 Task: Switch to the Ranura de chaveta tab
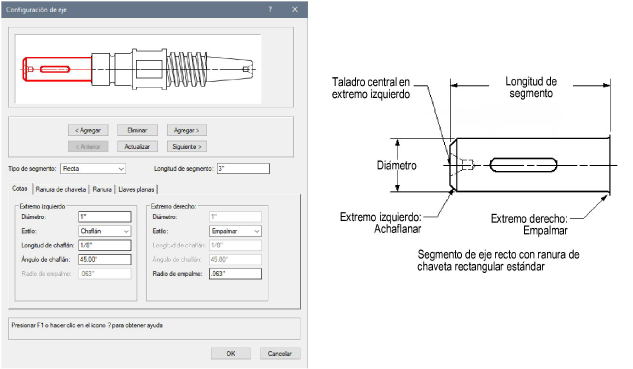(x=61, y=189)
